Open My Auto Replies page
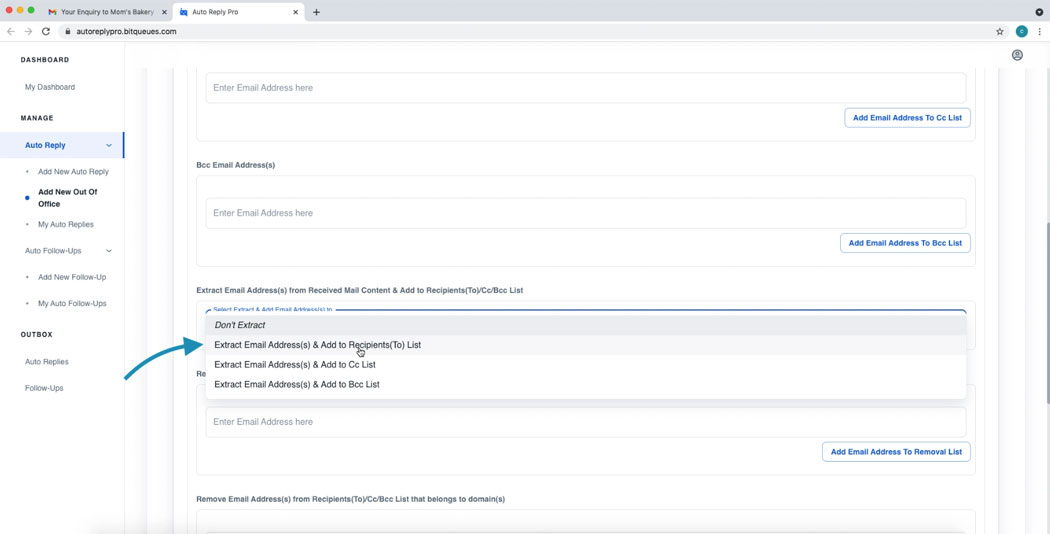 click(66, 224)
